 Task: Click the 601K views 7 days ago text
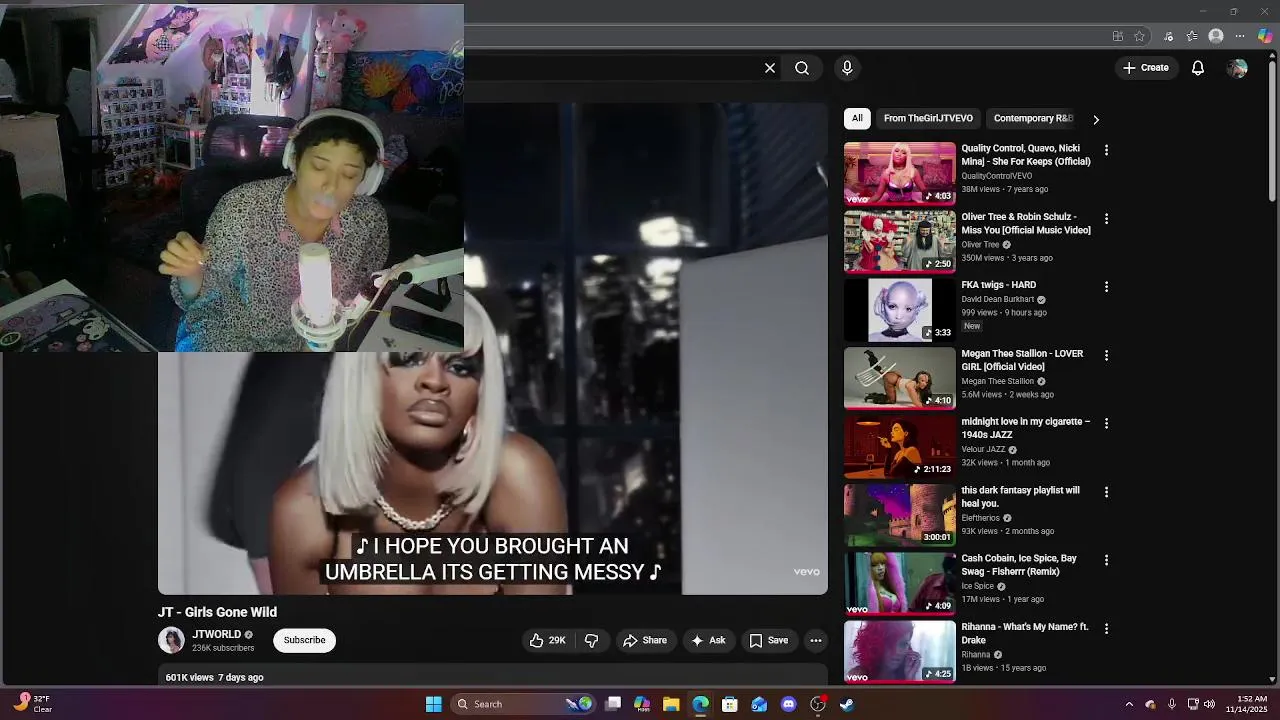(215, 677)
